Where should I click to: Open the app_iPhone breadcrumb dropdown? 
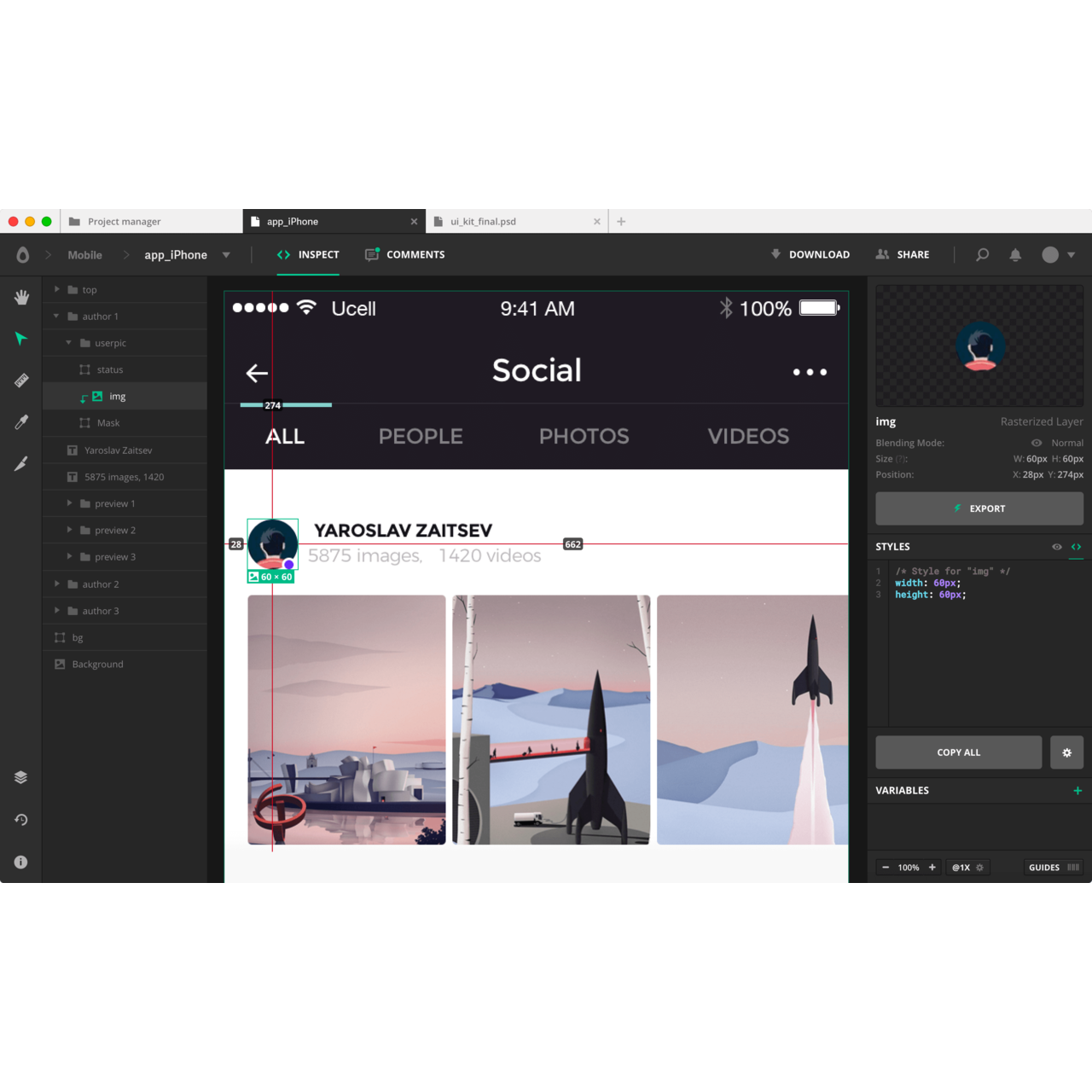226,254
